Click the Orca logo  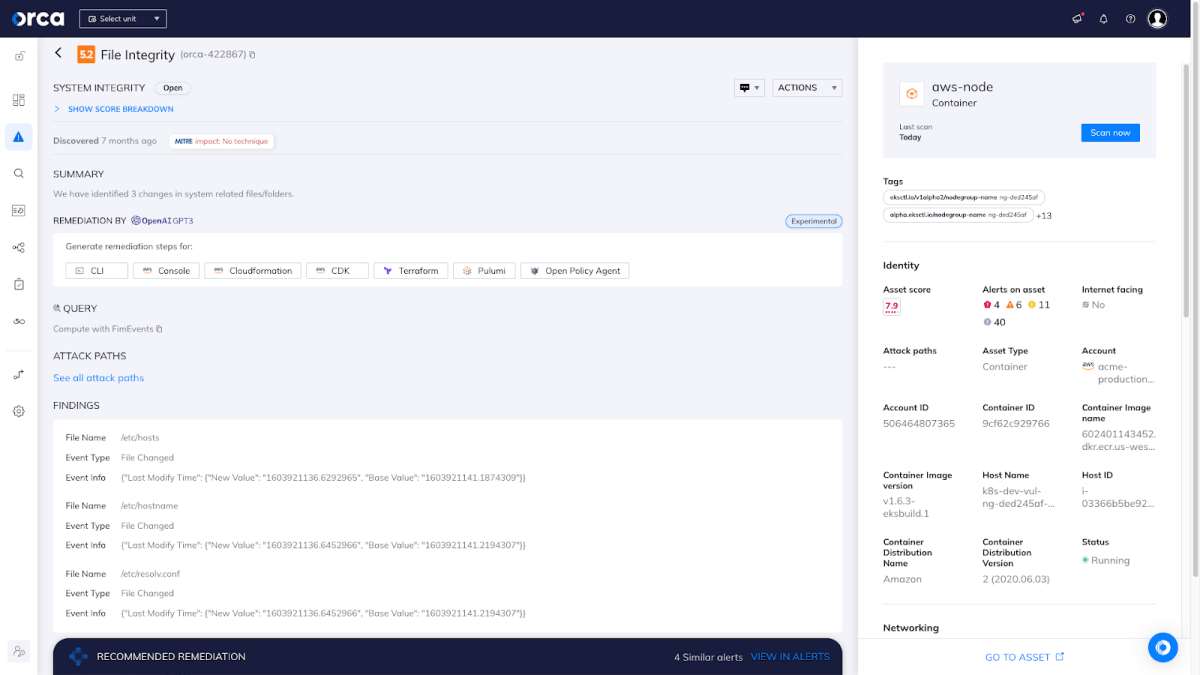(39, 18)
